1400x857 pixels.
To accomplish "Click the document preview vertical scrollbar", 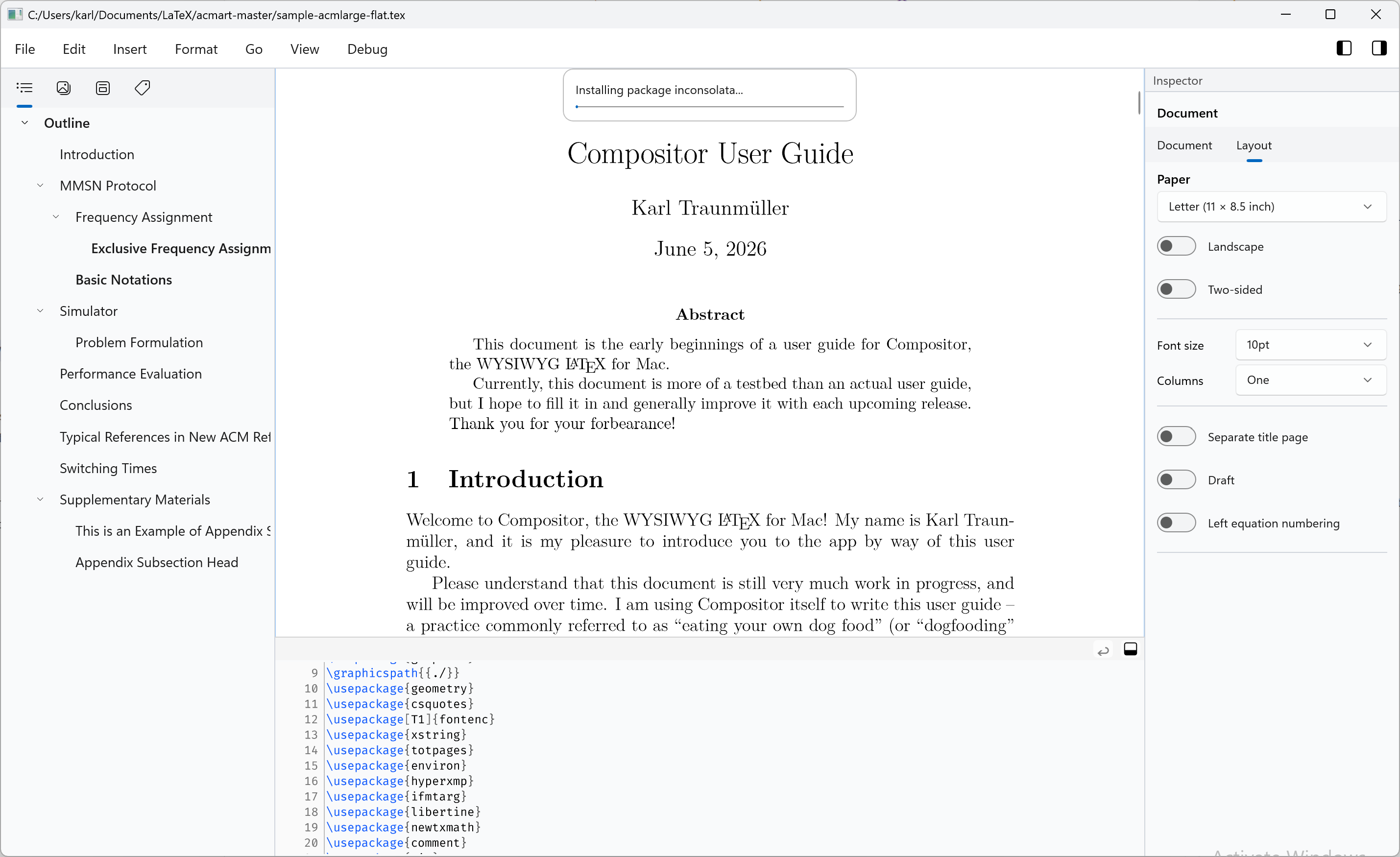I will tap(1138, 102).
